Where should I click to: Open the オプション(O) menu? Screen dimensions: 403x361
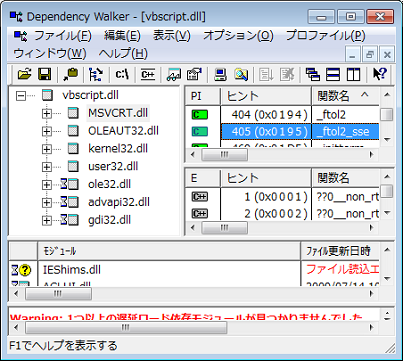click(x=238, y=35)
